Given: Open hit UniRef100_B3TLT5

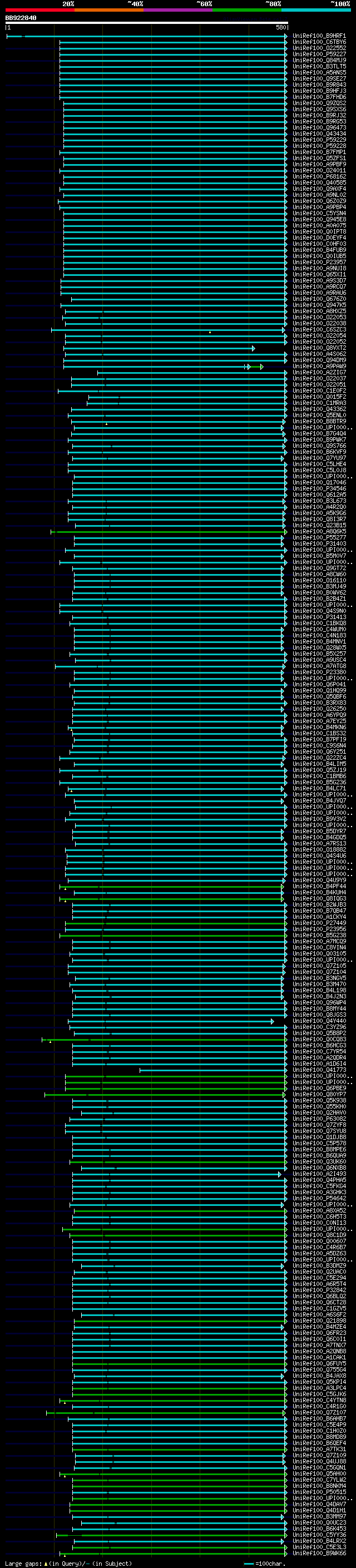Looking at the screenshot, I should (319, 66).
